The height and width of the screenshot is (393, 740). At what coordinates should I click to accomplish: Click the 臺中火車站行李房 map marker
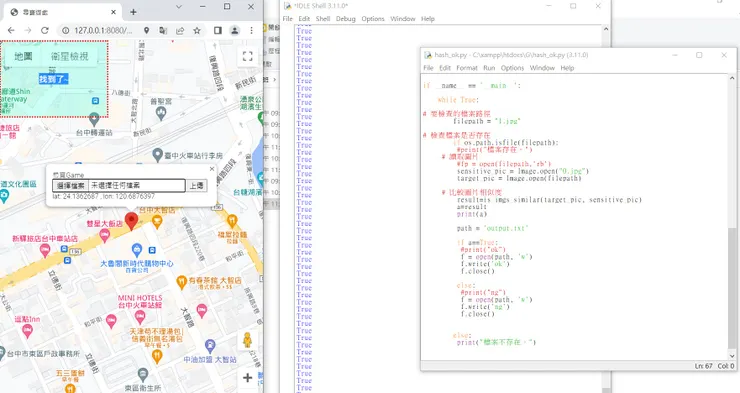pyautogui.click(x=158, y=154)
